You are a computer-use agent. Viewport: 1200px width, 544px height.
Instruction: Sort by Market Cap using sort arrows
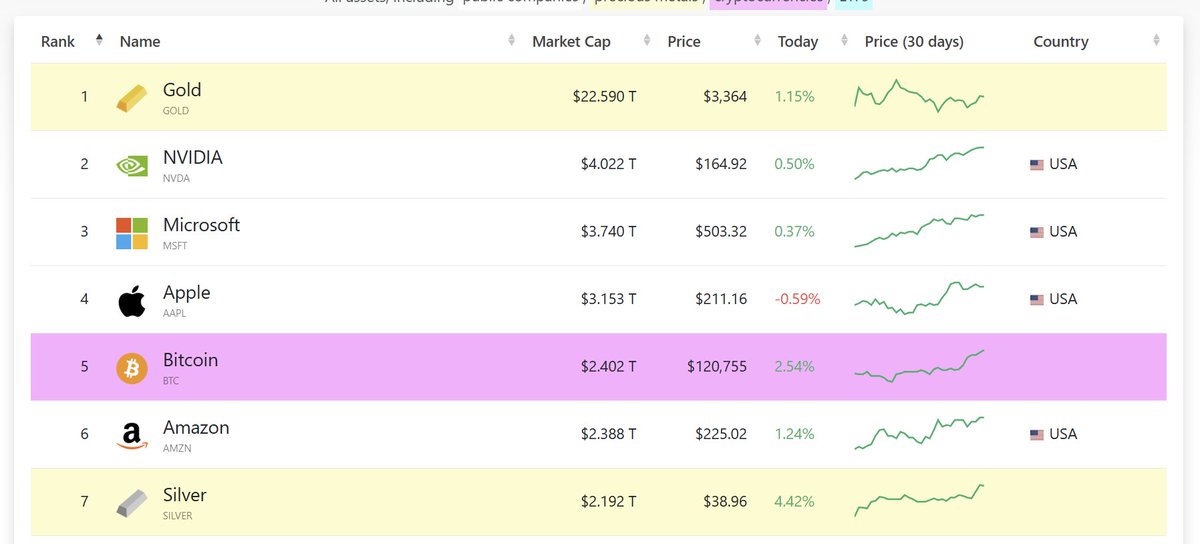[647, 40]
